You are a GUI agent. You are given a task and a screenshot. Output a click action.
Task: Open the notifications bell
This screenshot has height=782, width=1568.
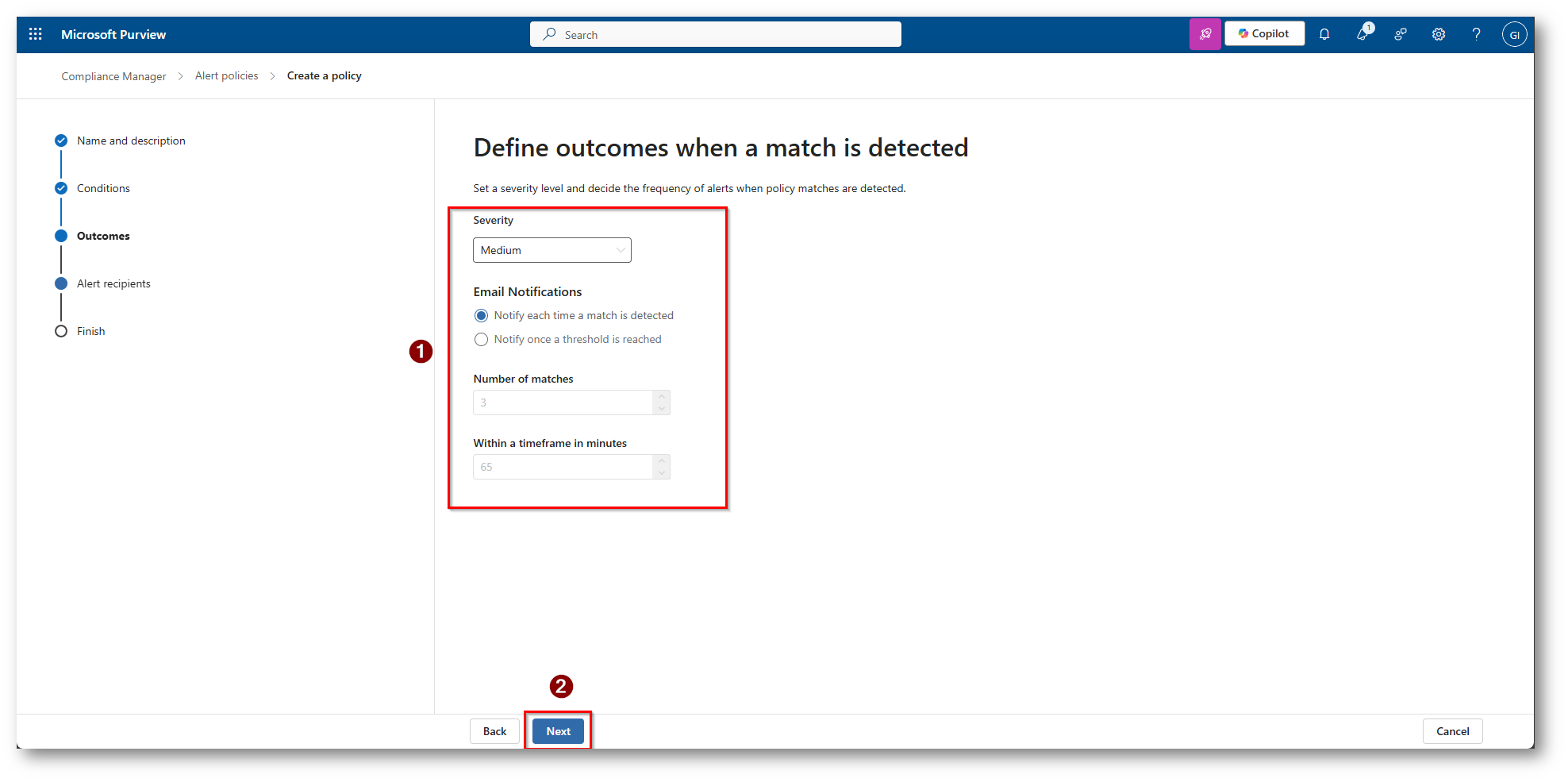pos(1324,34)
